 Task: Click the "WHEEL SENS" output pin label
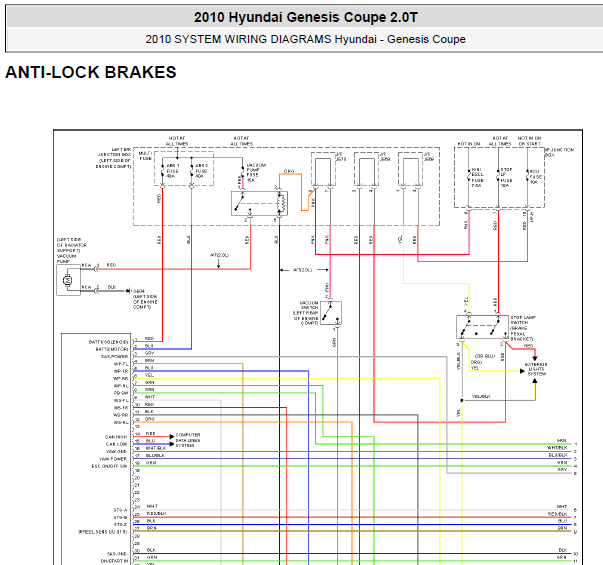(103, 532)
